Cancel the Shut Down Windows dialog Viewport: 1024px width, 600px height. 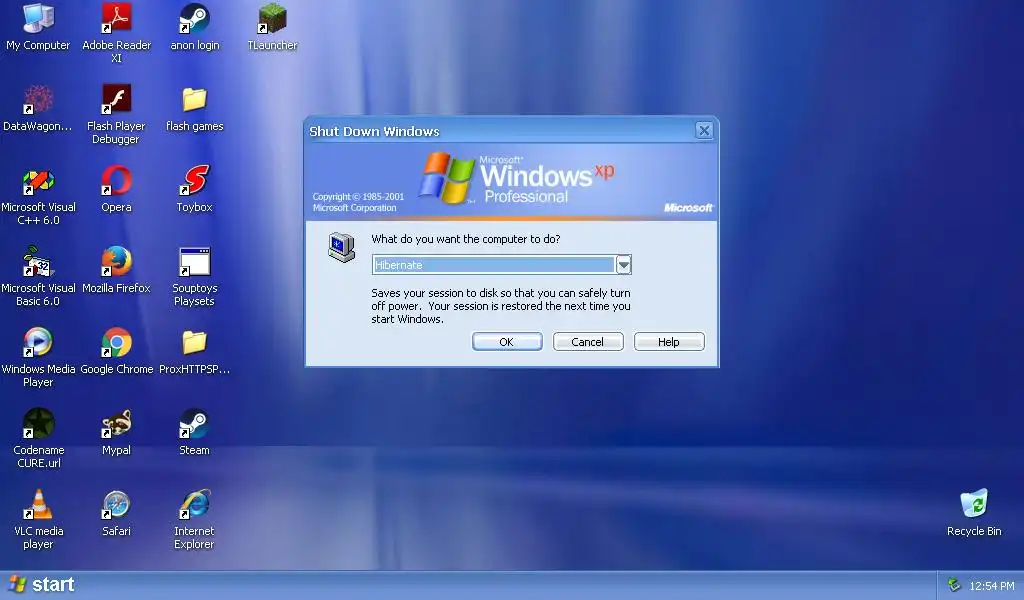point(588,342)
